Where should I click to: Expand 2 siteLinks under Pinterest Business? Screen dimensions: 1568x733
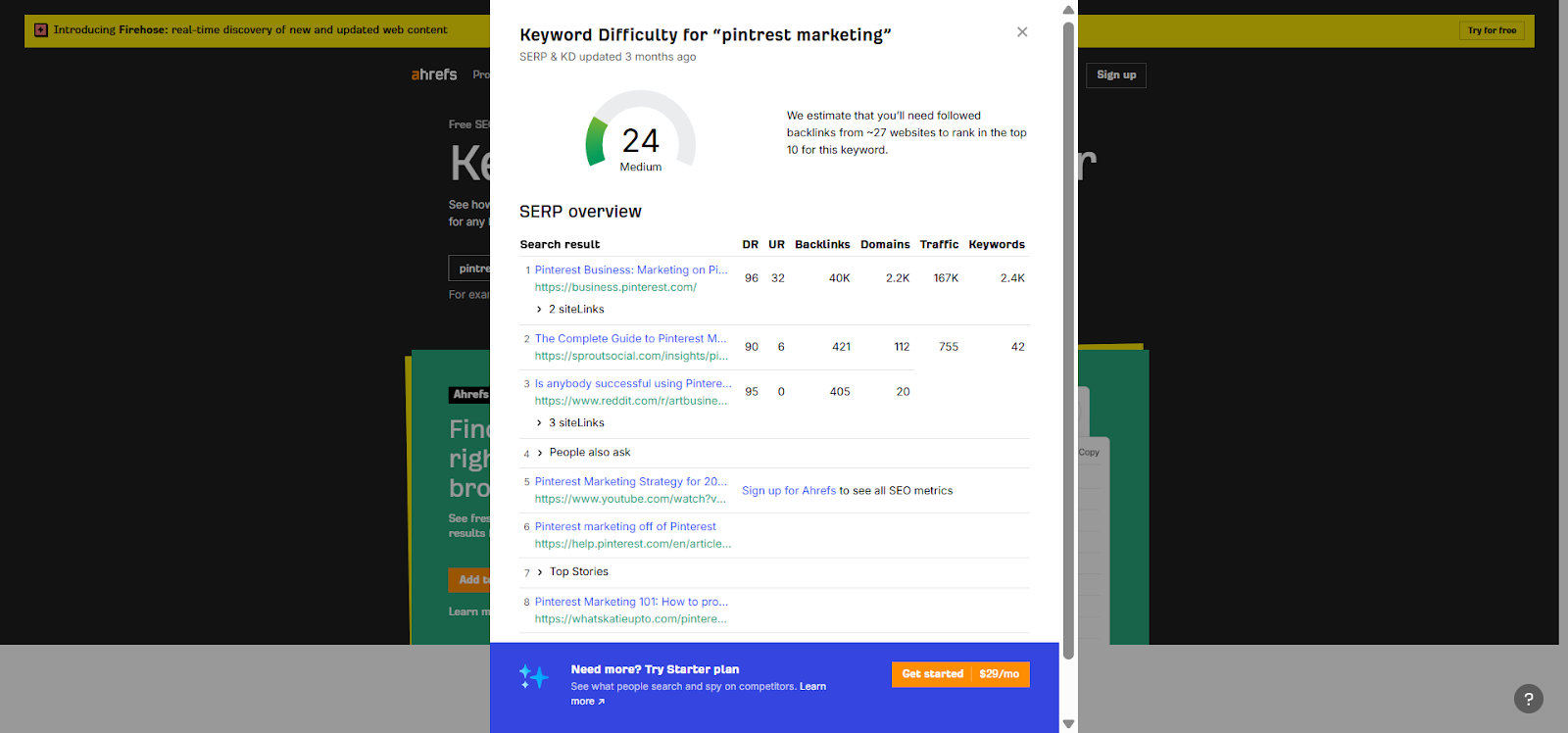[571, 310]
